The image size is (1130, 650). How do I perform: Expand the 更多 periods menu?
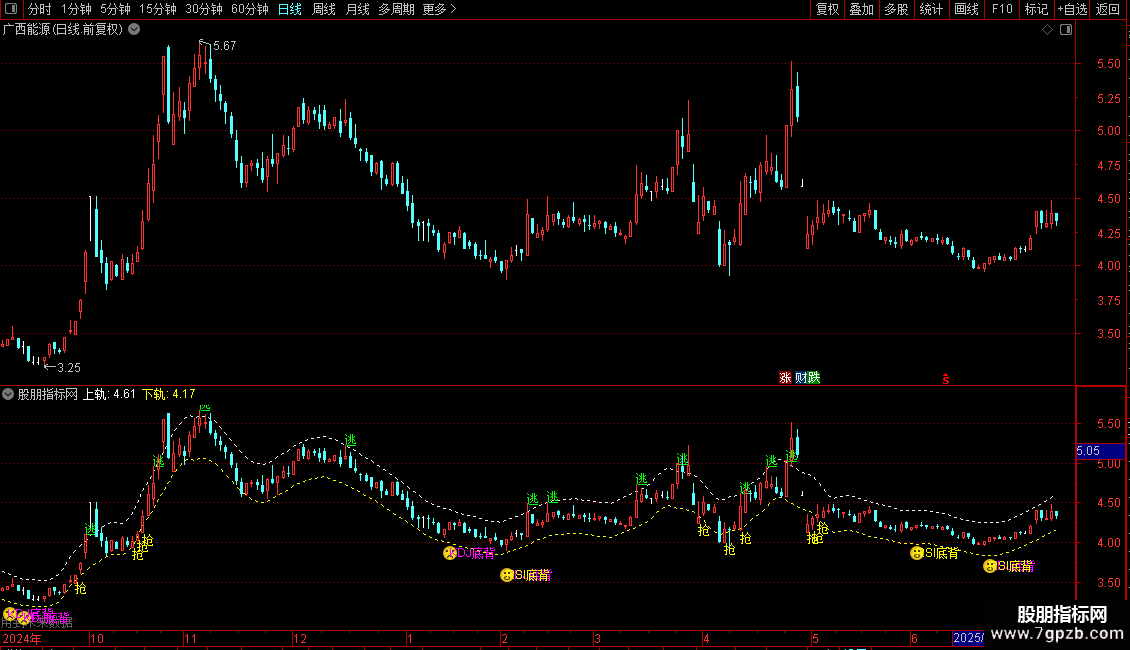tap(439, 9)
